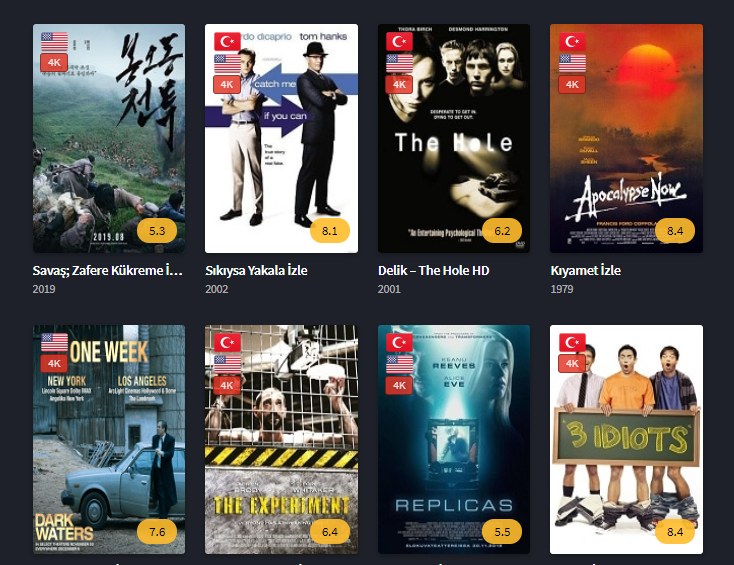Click the Turkish flag on 3 Idiots poster
This screenshot has width=734, height=565.
pyautogui.click(x=572, y=342)
